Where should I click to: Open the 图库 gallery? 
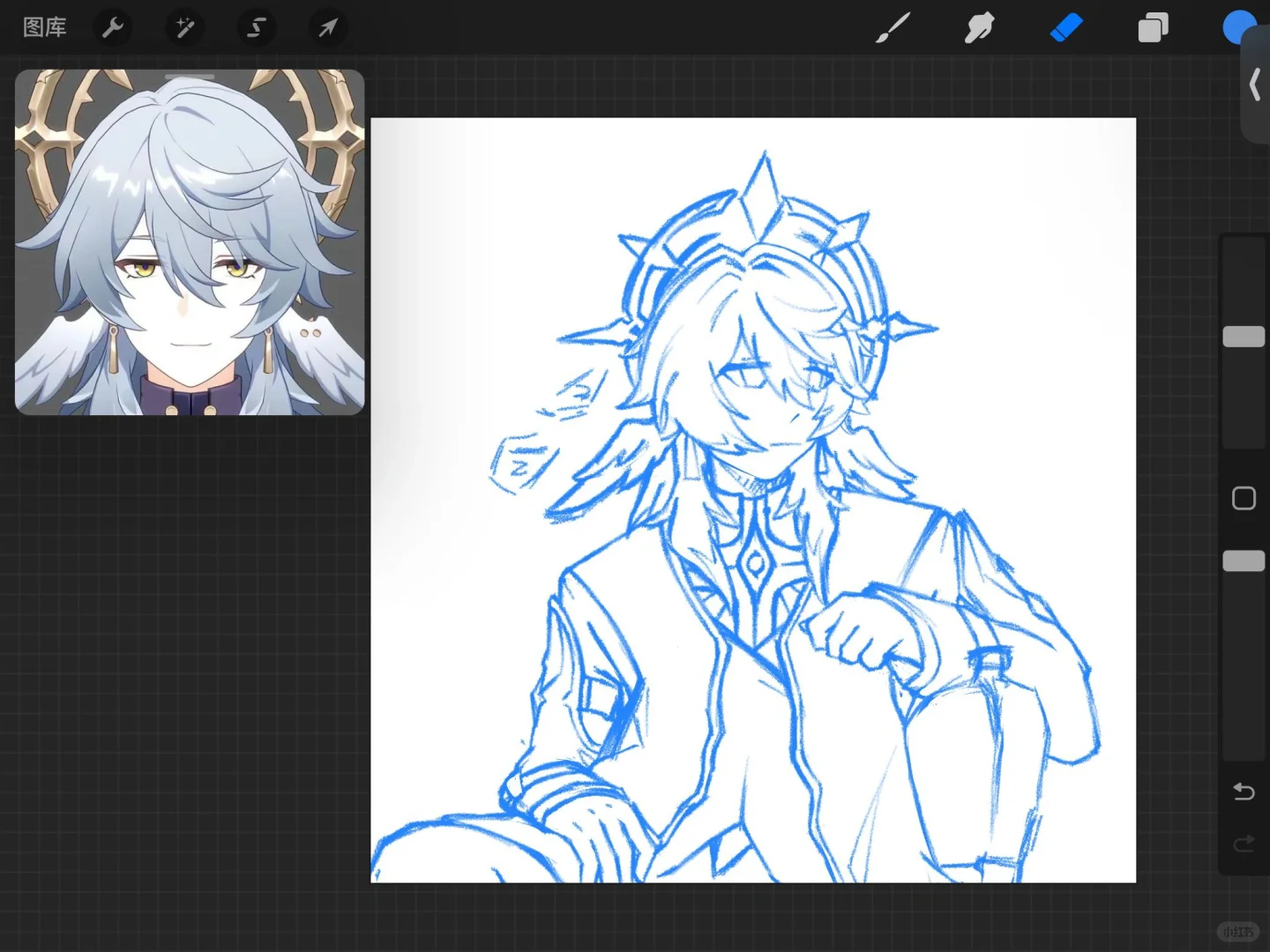44,27
